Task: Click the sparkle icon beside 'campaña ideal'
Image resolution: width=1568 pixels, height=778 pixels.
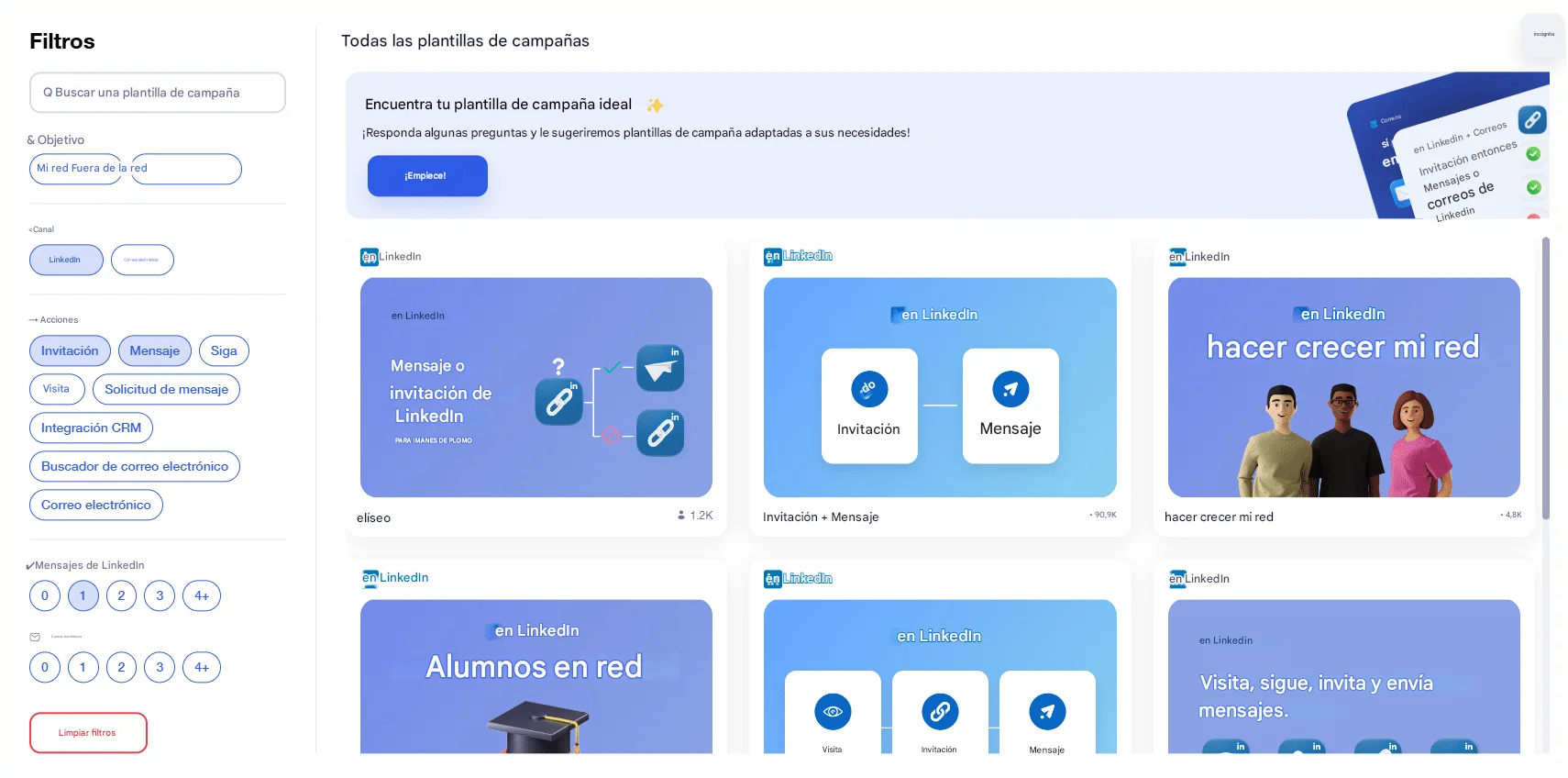Action: point(655,106)
